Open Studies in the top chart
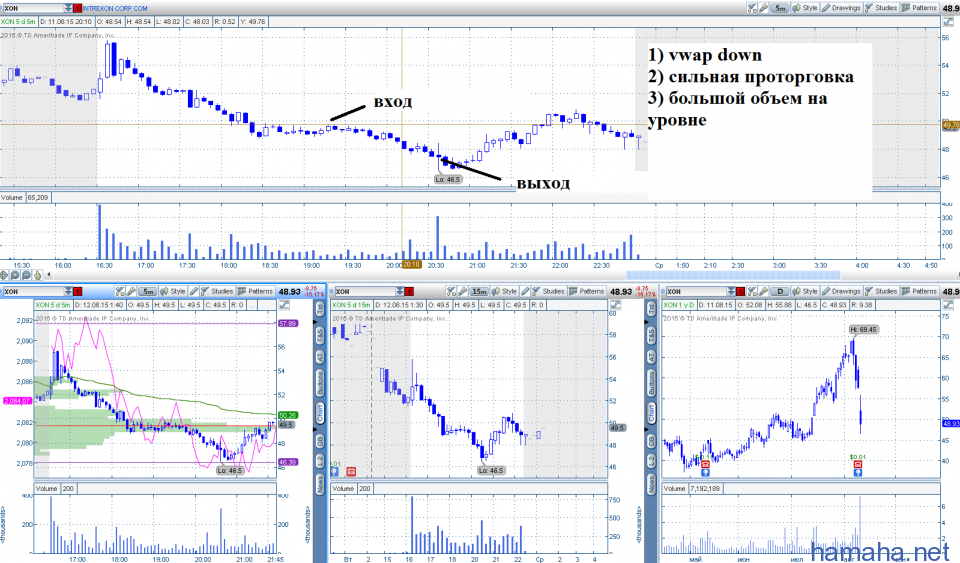This screenshot has width=960, height=563. 881,8
